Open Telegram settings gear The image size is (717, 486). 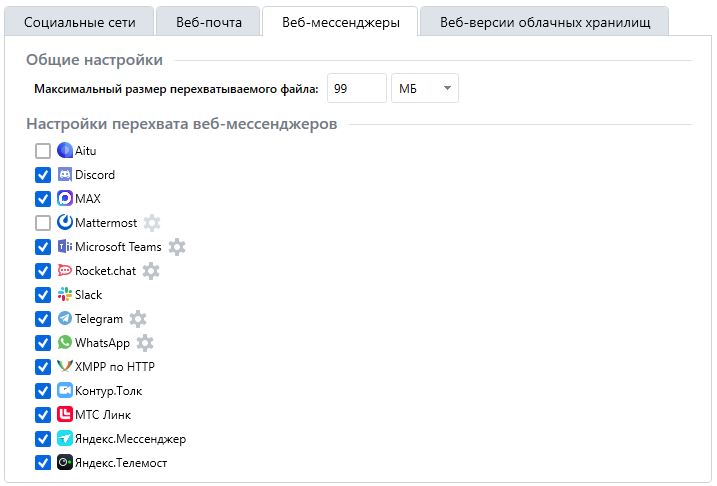coord(138,319)
